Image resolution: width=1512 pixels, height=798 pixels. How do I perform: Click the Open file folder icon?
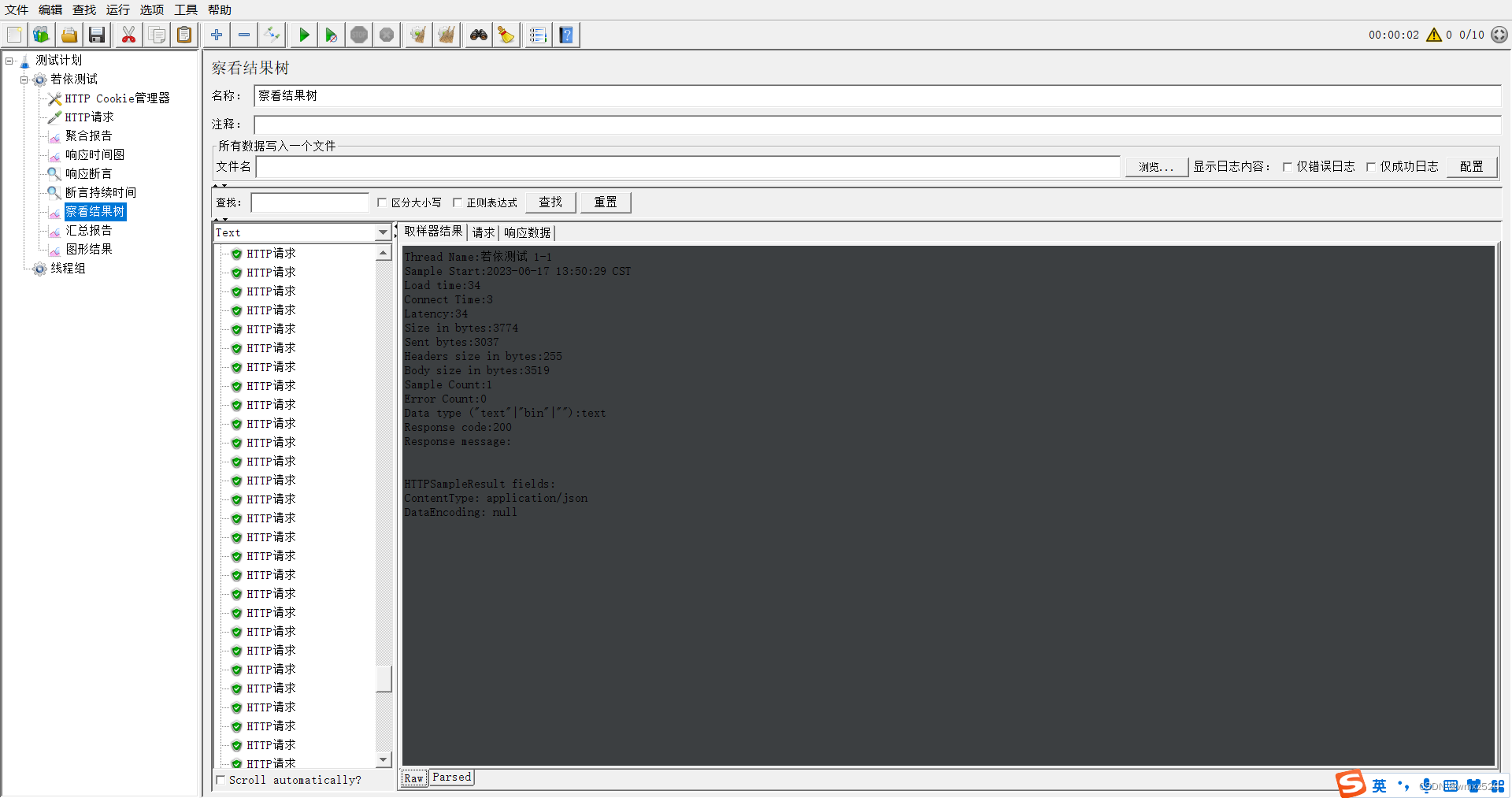[x=69, y=35]
